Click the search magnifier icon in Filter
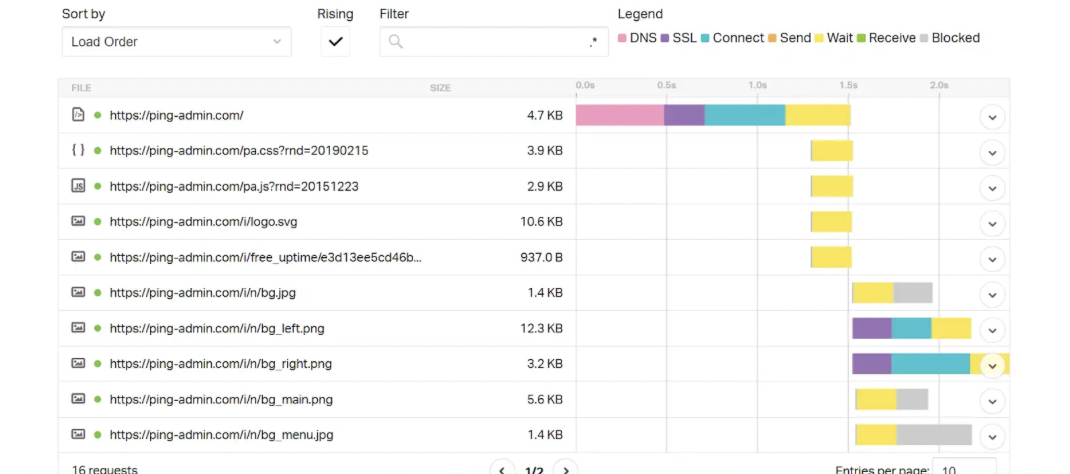Screen dimensions: 1070x474 click(x=396, y=42)
